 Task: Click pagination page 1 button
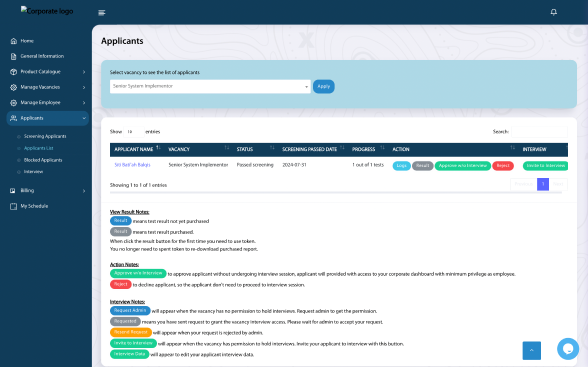click(543, 184)
